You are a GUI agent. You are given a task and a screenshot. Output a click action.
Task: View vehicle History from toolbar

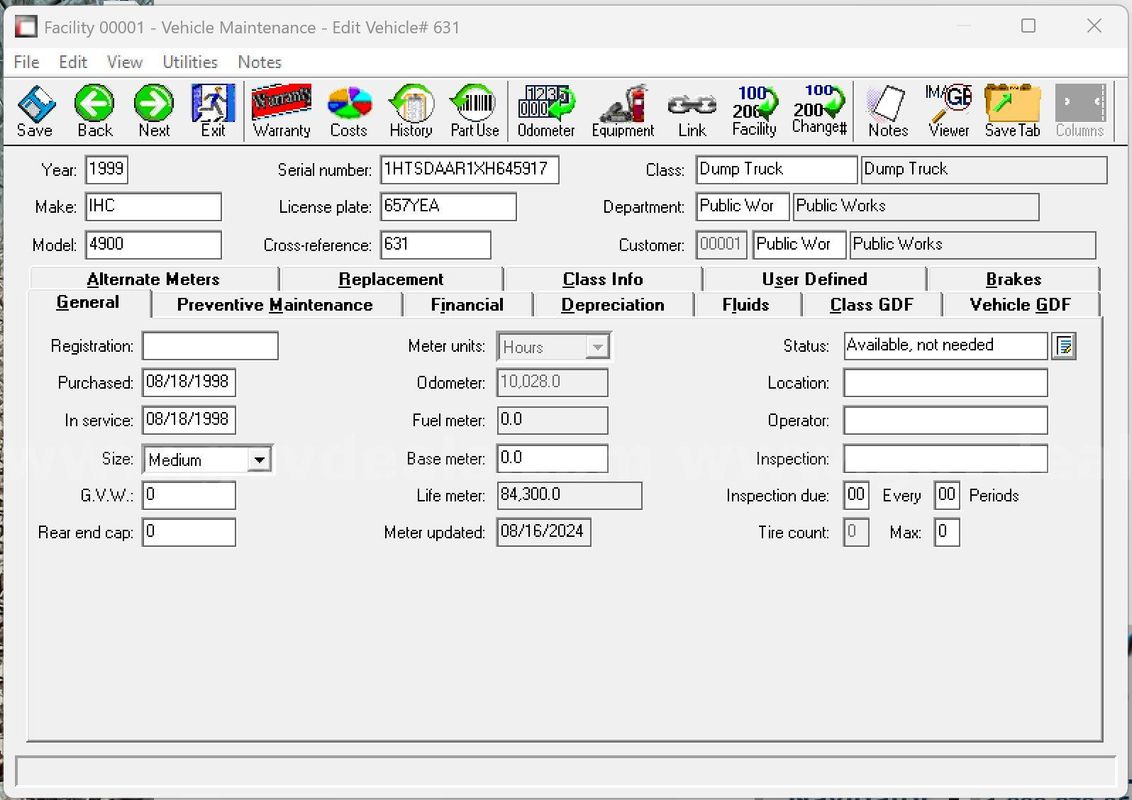[411, 110]
